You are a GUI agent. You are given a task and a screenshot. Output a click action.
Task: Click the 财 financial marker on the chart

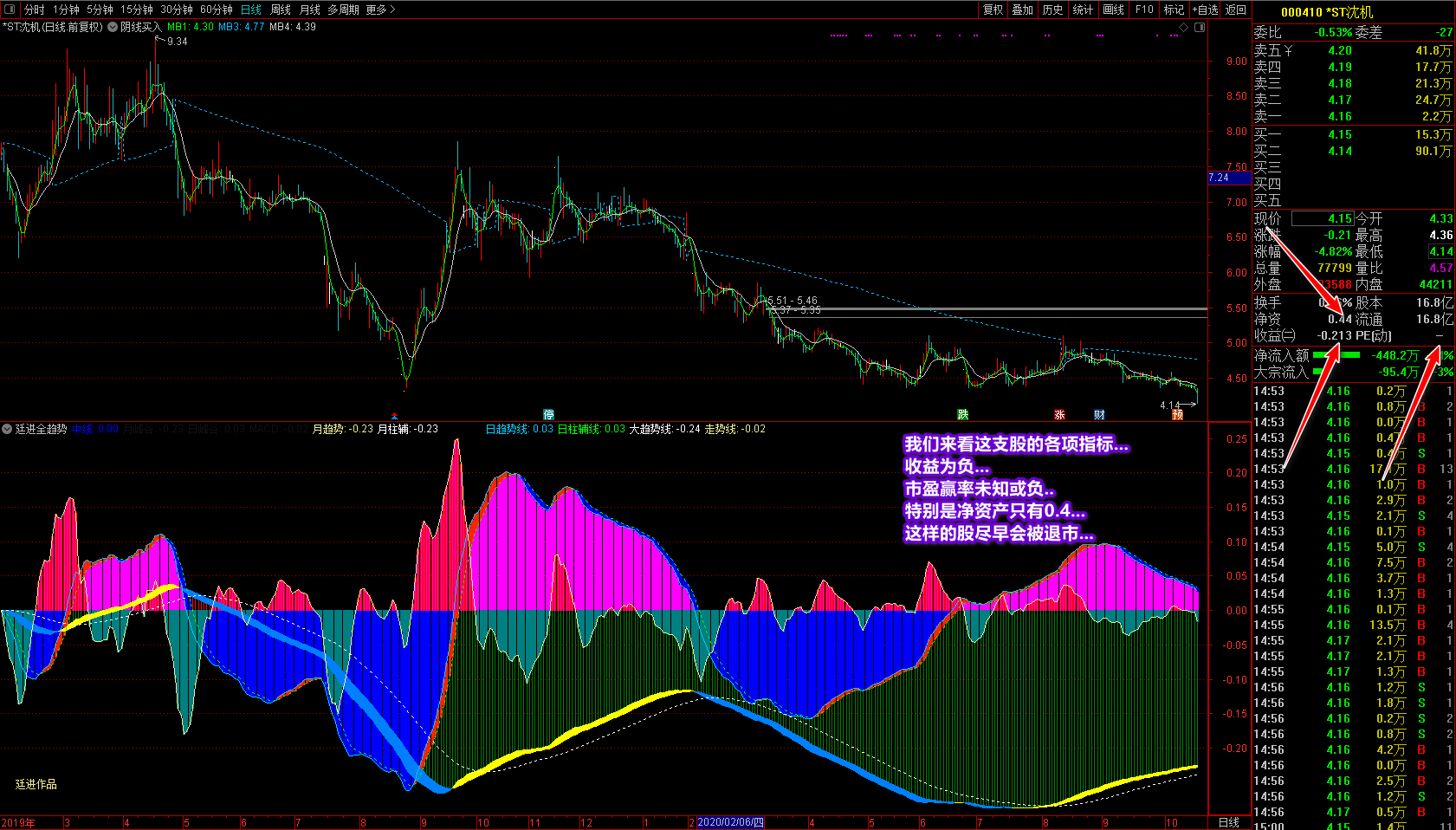pyautogui.click(x=1099, y=414)
